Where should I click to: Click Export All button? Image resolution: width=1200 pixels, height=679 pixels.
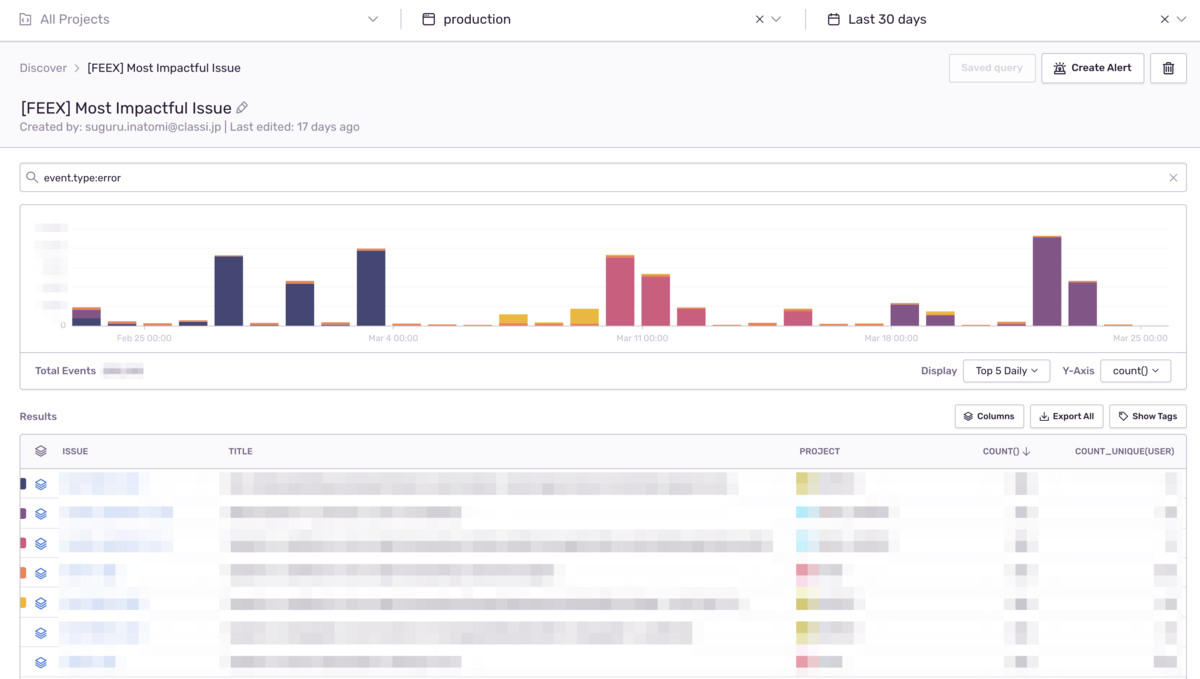click(x=1066, y=416)
